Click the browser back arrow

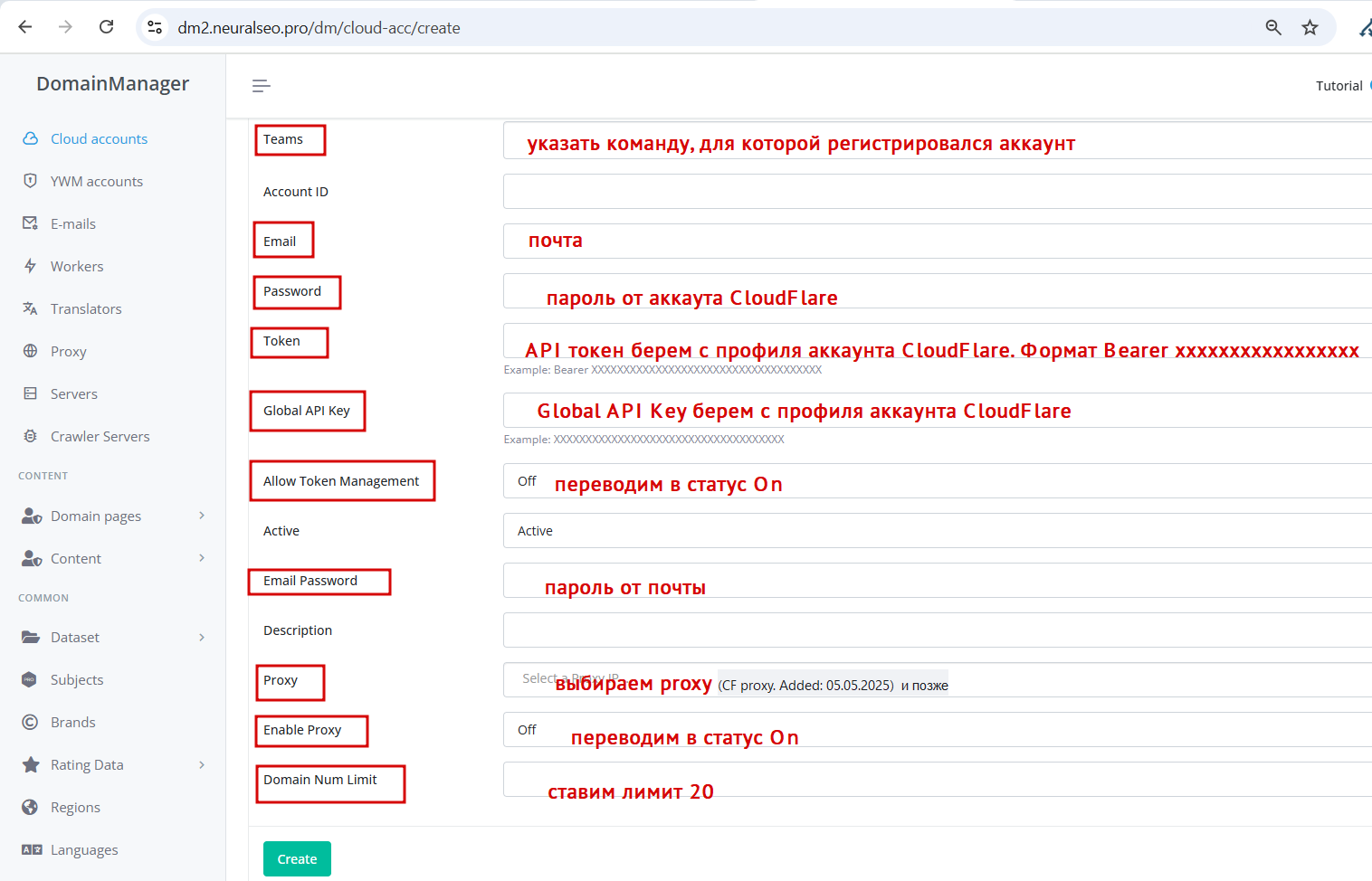[25, 27]
